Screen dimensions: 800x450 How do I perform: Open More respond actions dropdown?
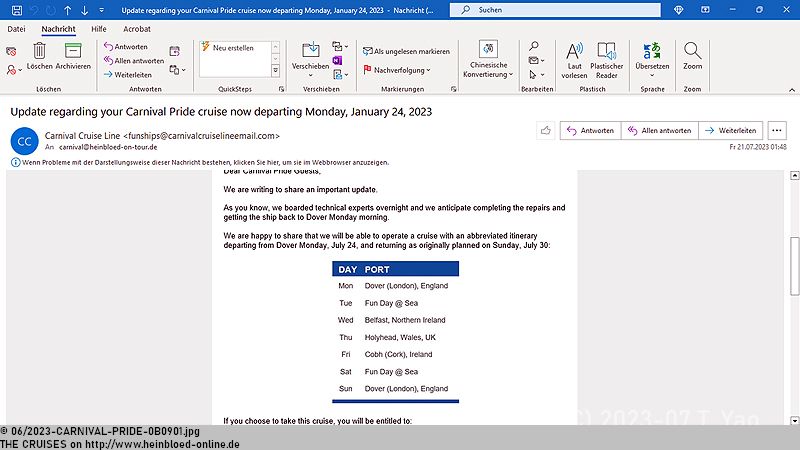[178, 70]
